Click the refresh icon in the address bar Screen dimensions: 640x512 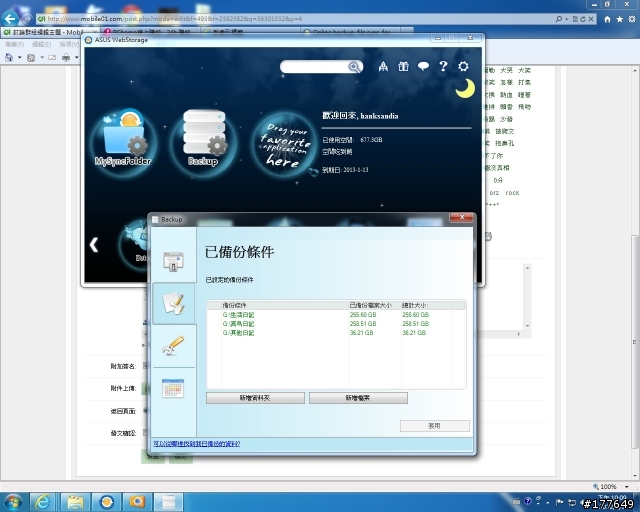[x=583, y=19]
